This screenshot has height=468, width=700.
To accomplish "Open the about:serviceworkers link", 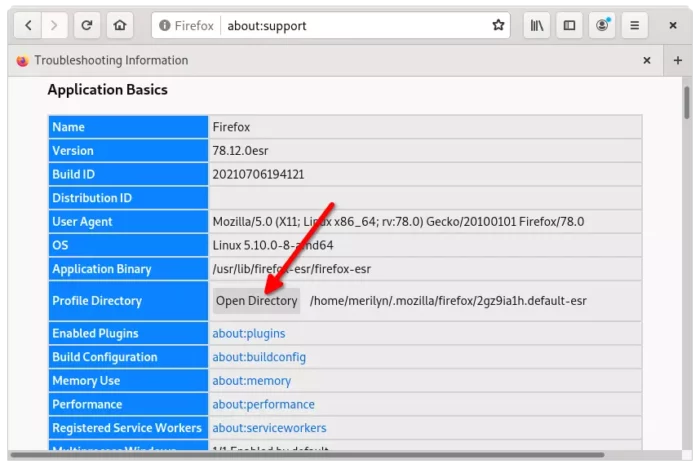I will point(269,428).
